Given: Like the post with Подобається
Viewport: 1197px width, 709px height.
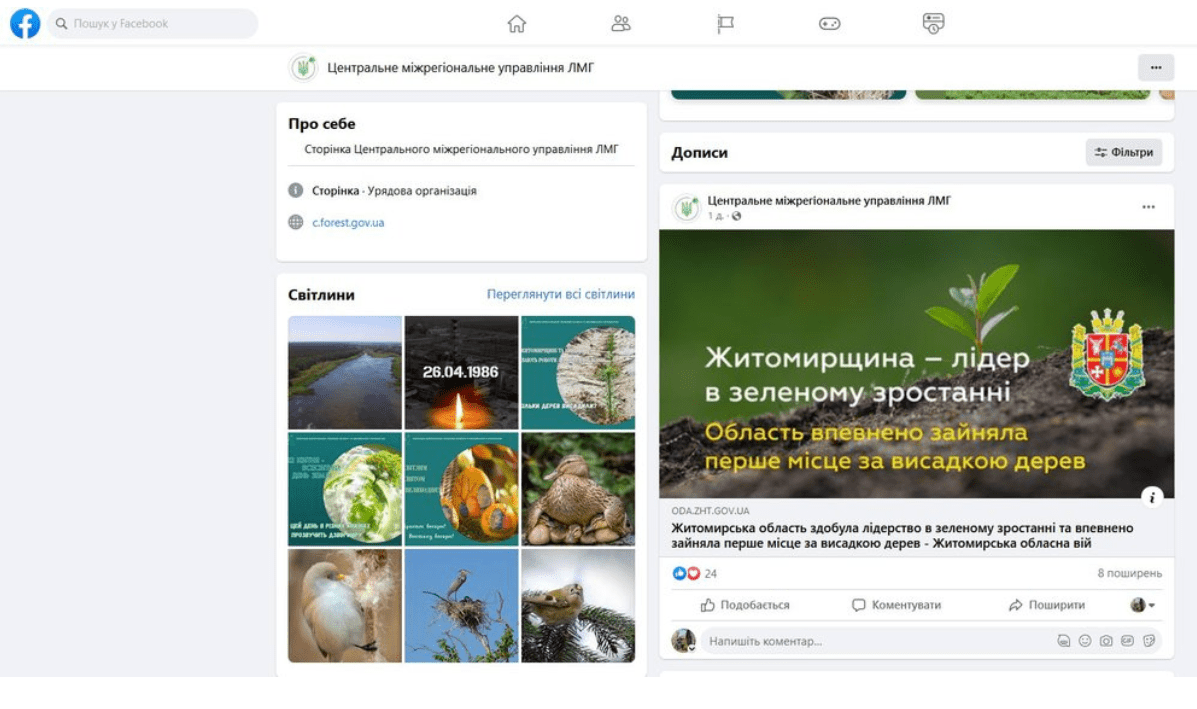Looking at the screenshot, I should point(745,605).
